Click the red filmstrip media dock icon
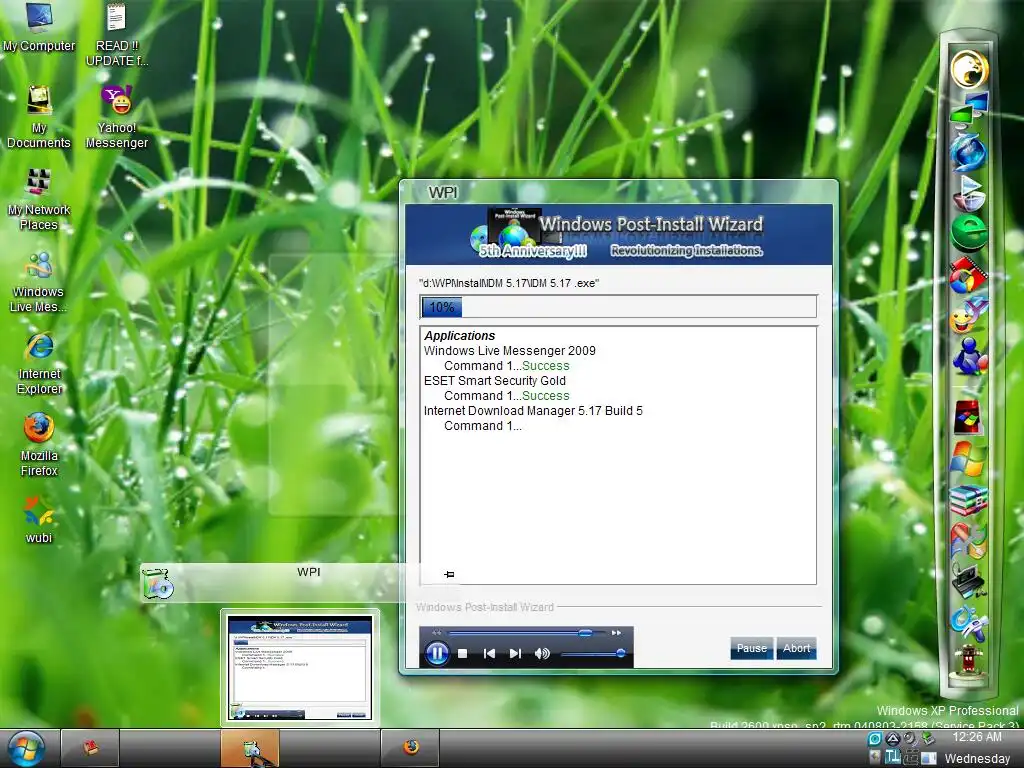Screen dimensions: 1024x768 pyautogui.click(x=968, y=275)
